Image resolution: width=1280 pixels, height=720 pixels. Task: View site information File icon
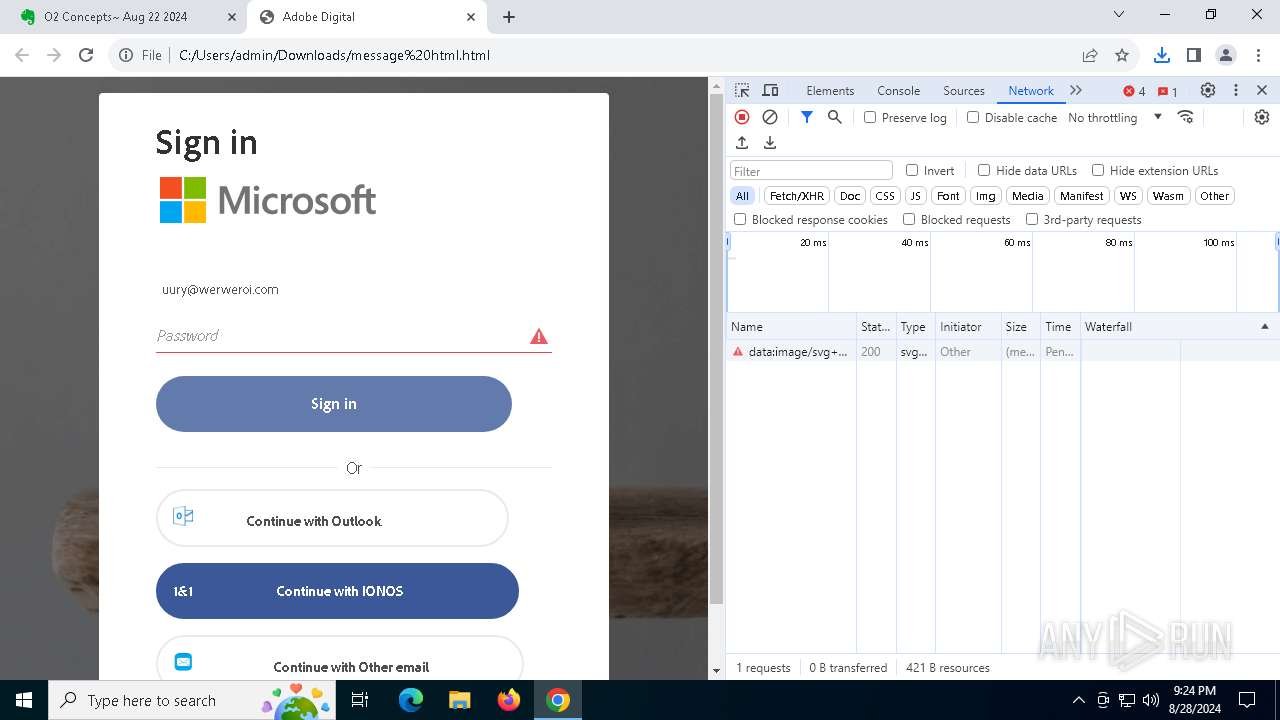tap(140, 55)
